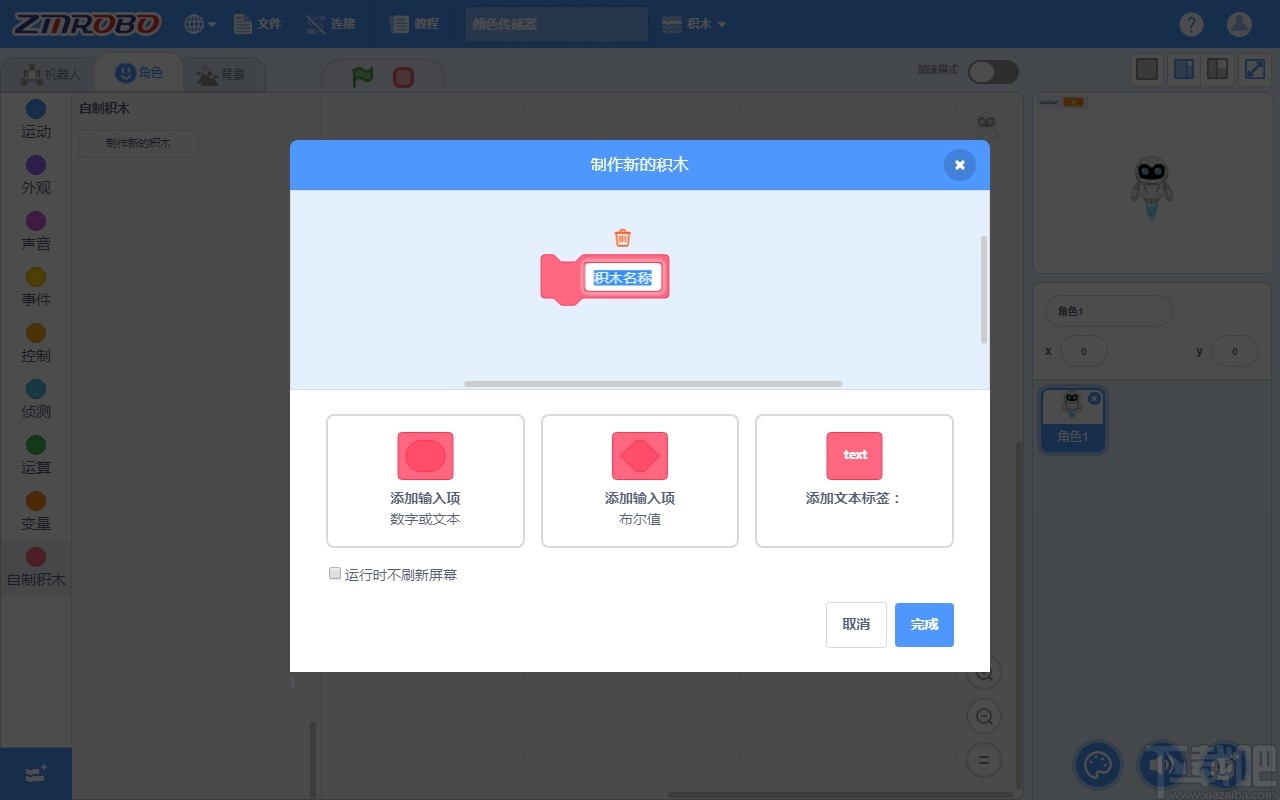This screenshot has height=800, width=1280.
Task: Add number or text input option
Action: [425, 481]
